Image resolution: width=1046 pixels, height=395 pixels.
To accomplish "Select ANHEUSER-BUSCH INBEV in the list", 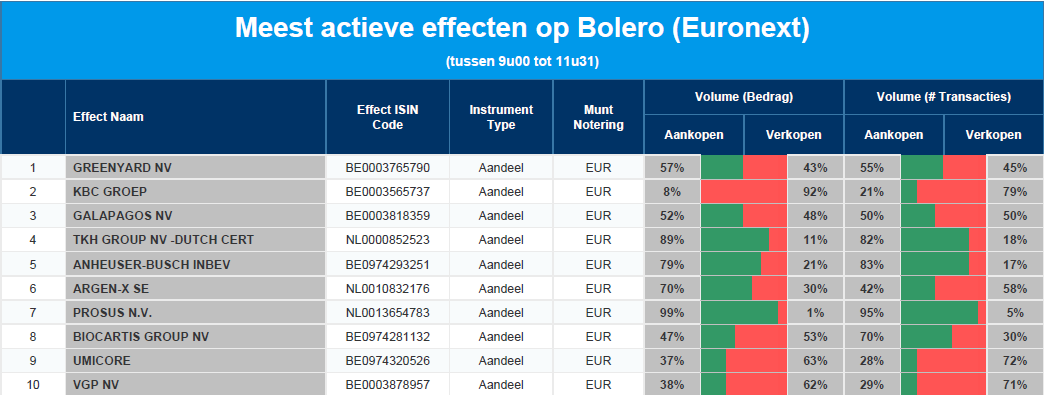I will click(151, 265).
